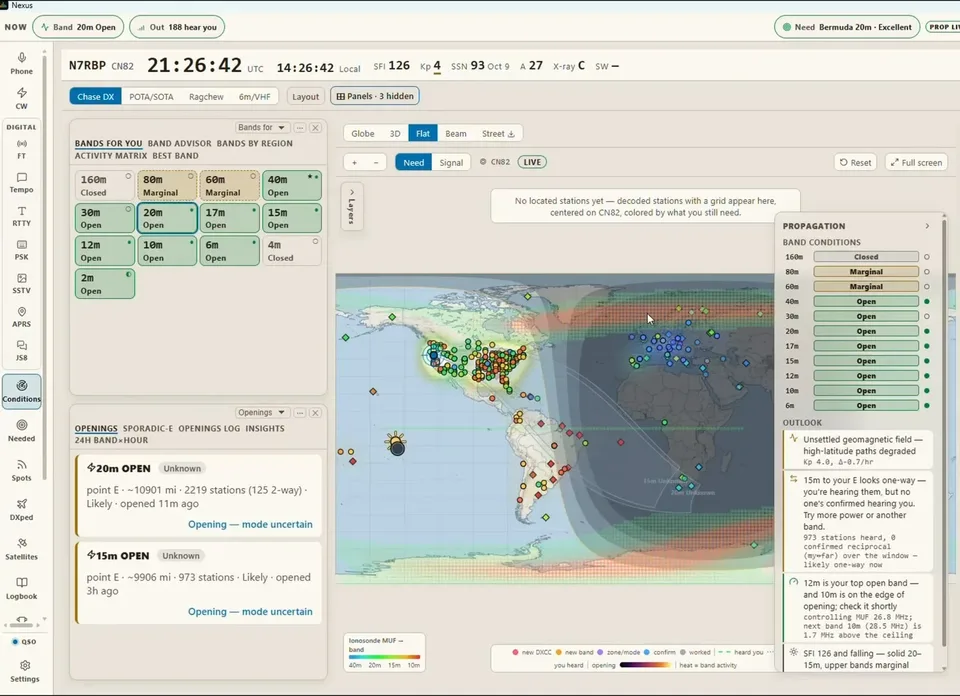Open the APRS sidebar item
This screenshot has height=696, width=960.
pos(21,317)
